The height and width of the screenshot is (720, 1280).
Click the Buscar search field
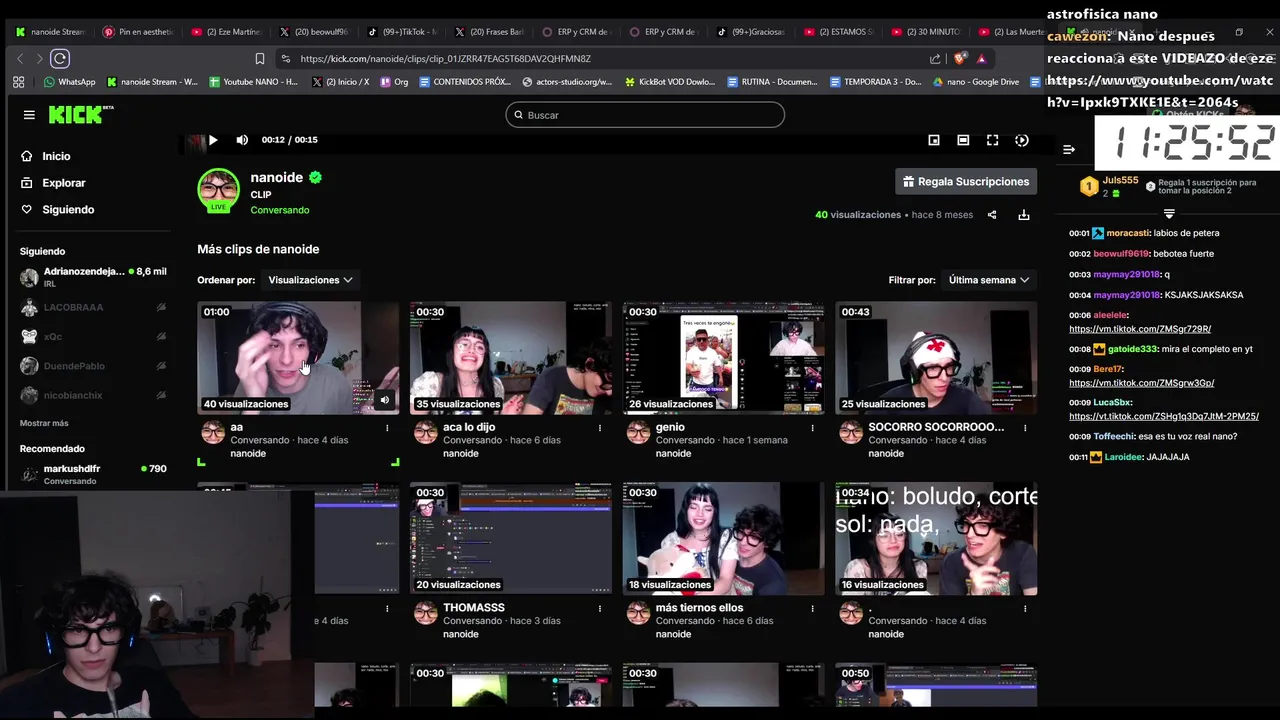click(x=645, y=115)
